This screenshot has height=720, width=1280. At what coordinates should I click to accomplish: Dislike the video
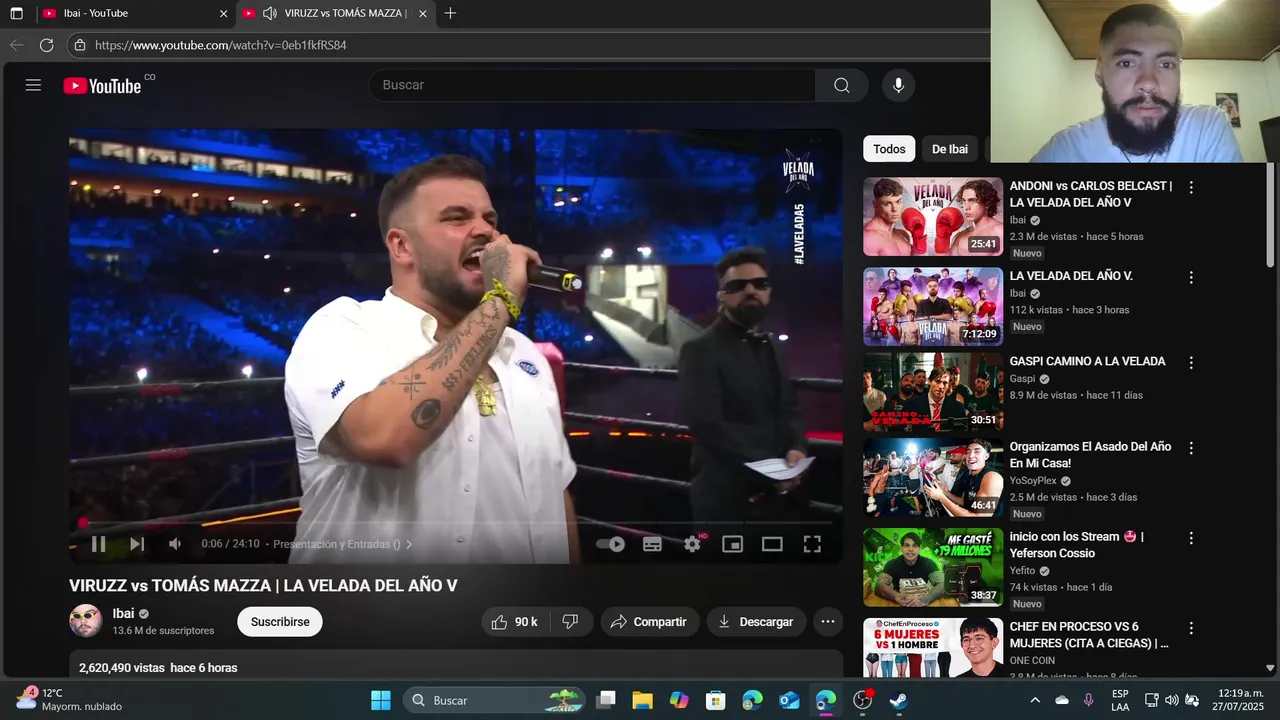tap(570, 622)
